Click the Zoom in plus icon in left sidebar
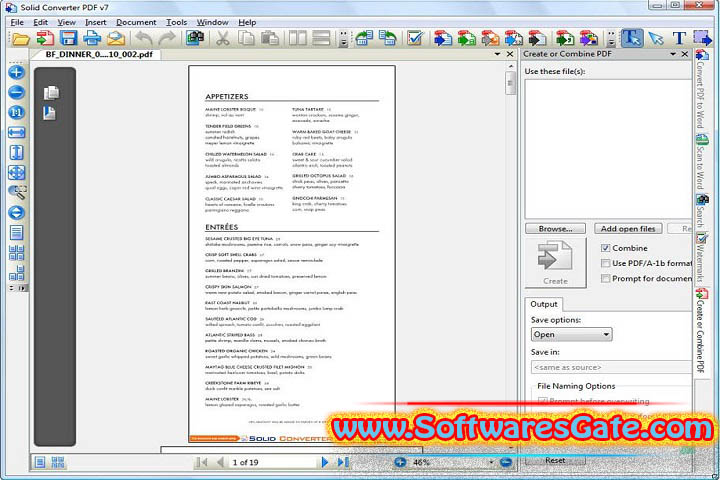Image resolution: width=720 pixels, height=480 pixels. pos(17,73)
